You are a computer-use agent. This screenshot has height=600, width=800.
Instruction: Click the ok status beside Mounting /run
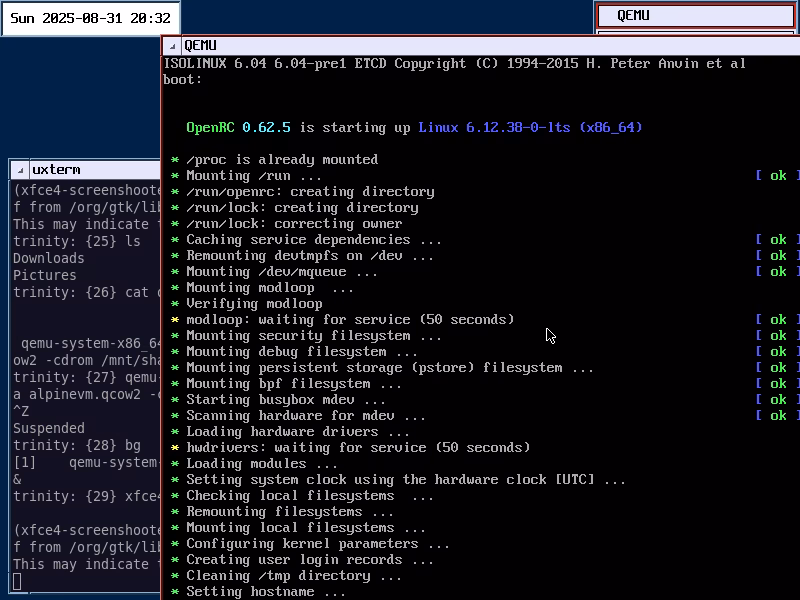(x=777, y=176)
